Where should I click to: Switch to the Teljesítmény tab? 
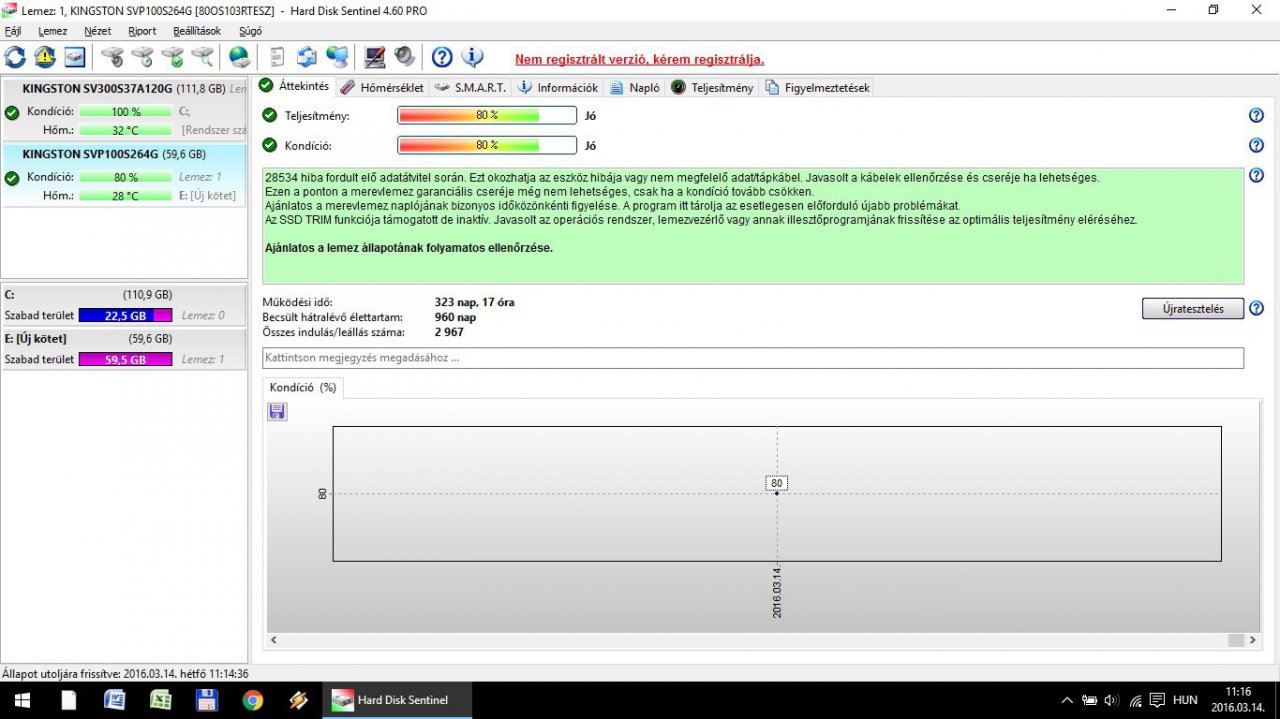click(x=712, y=87)
